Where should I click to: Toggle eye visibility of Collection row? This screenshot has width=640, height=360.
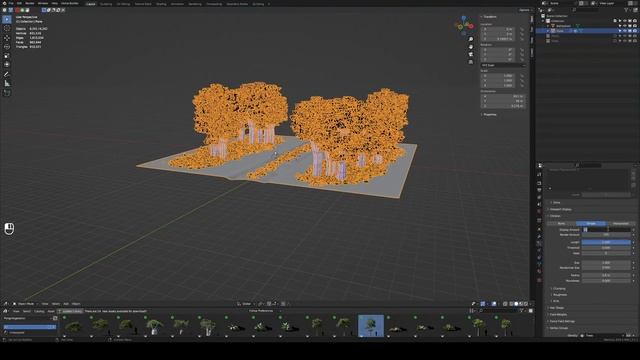click(x=624, y=21)
